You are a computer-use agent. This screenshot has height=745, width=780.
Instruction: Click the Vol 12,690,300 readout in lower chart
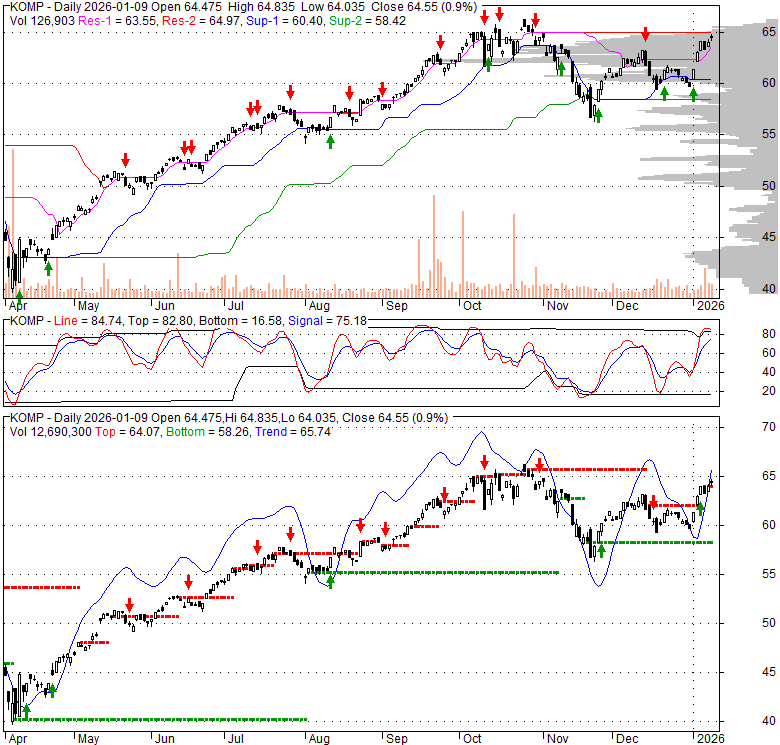point(51,432)
